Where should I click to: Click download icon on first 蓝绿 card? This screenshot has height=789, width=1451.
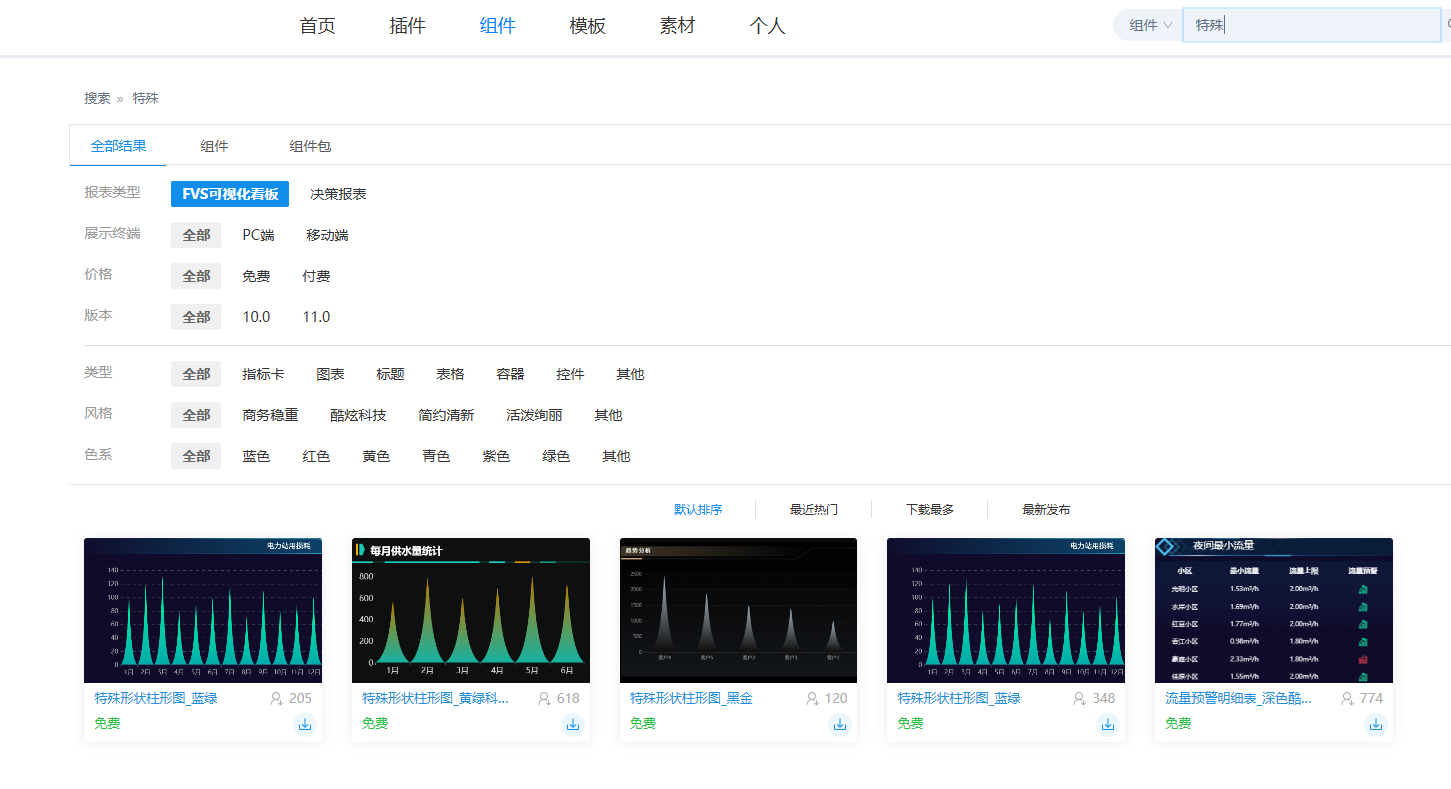point(305,724)
